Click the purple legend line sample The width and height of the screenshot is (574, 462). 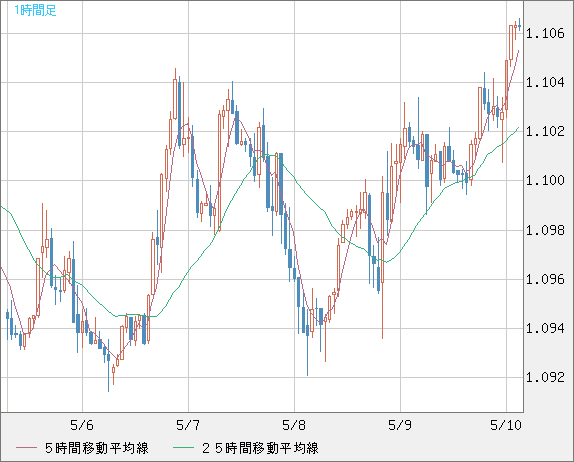pyautogui.click(x=26, y=448)
